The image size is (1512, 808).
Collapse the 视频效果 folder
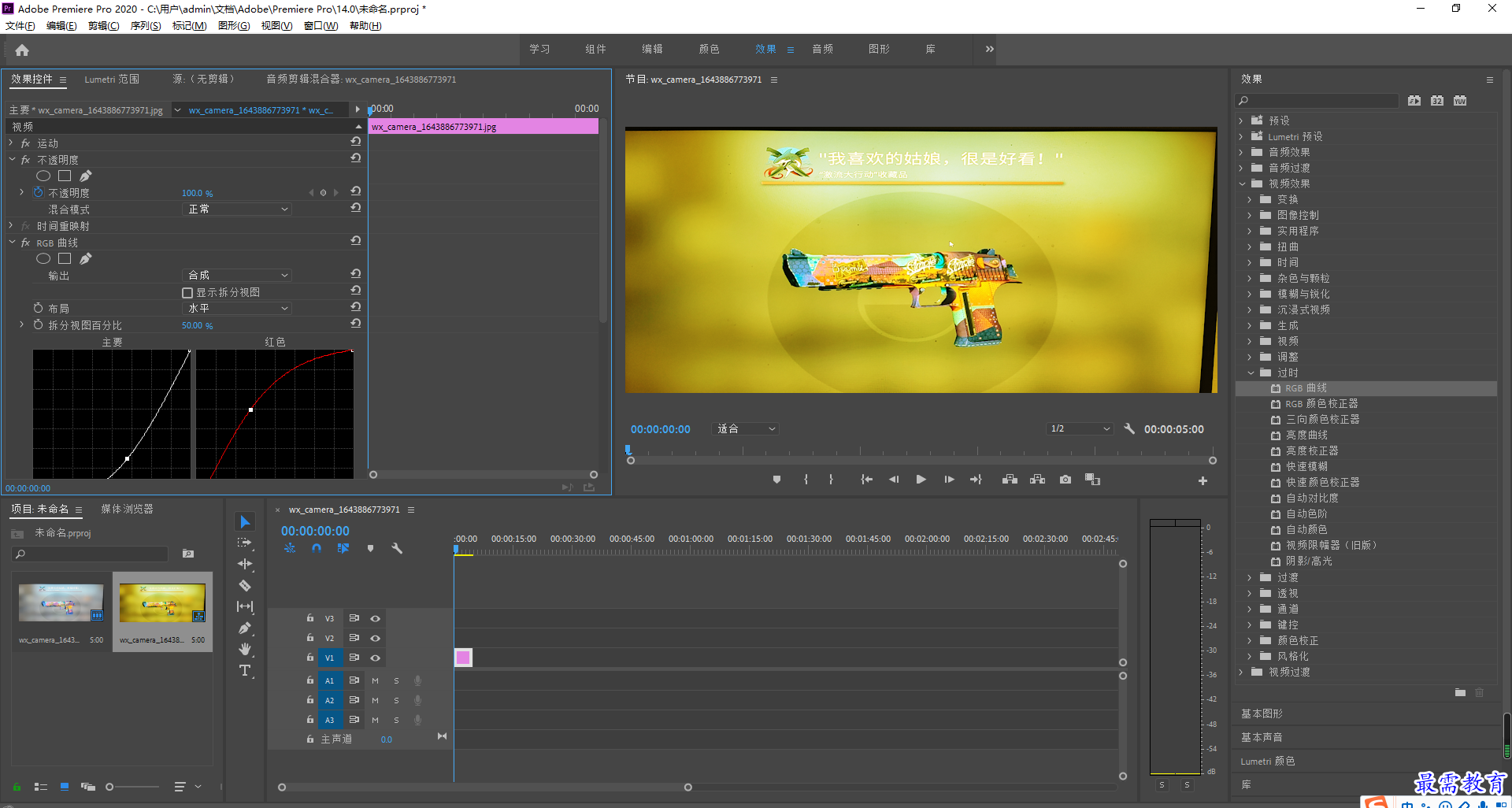pos(1242,183)
